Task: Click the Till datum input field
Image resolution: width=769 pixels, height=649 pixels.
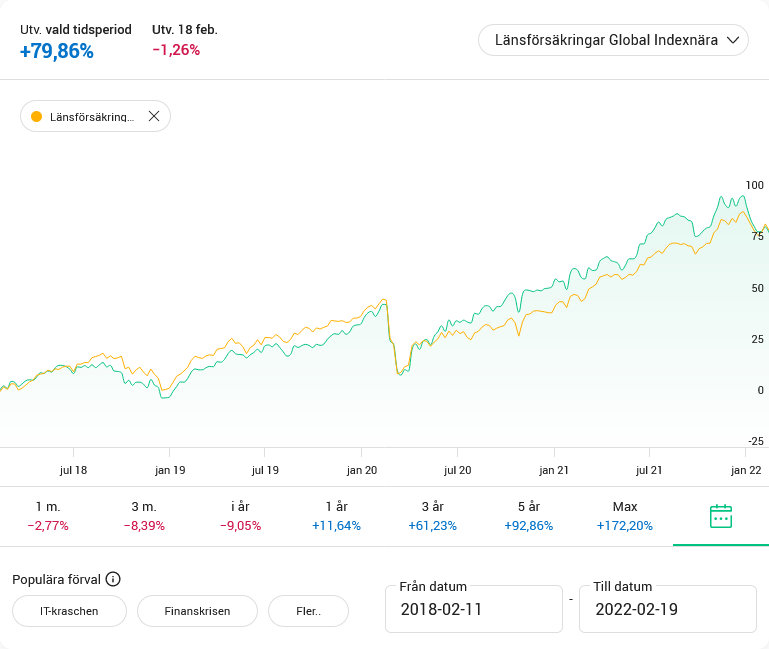Action: click(667, 609)
